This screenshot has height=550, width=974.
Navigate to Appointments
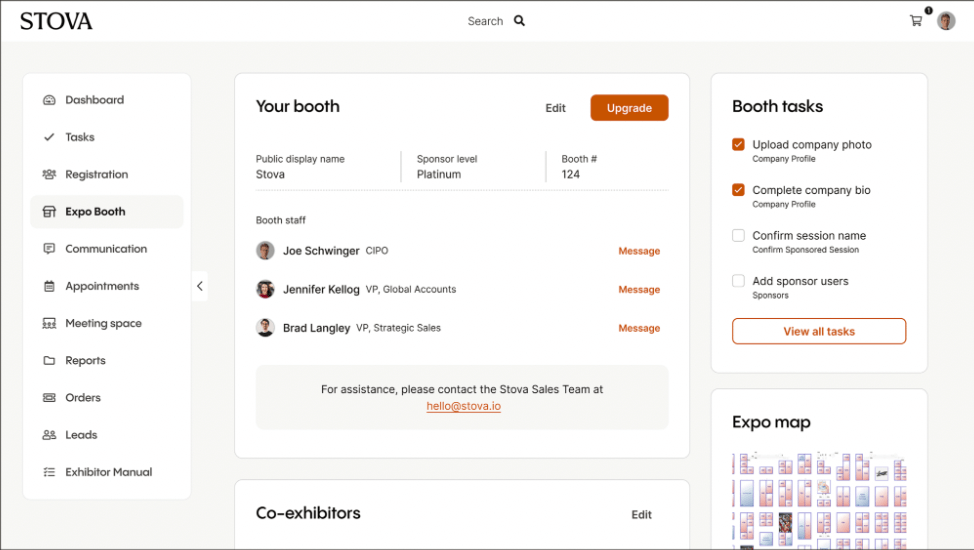tap(107, 286)
